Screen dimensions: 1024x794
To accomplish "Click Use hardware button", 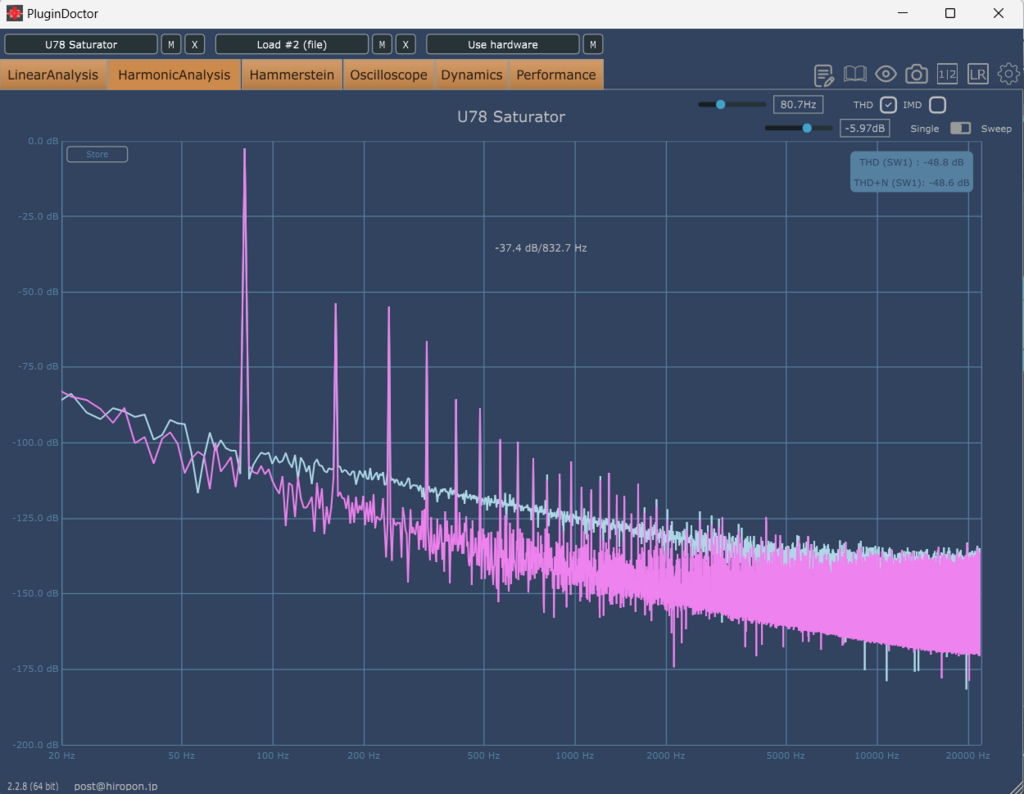I will pyautogui.click(x=503, y=44).
